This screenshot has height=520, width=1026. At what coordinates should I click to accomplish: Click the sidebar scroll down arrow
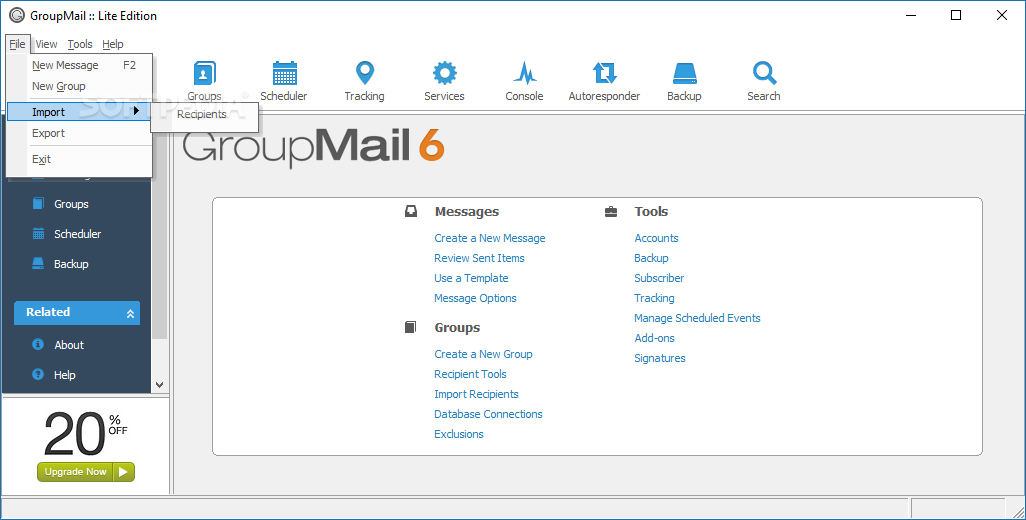pos(160,385)
